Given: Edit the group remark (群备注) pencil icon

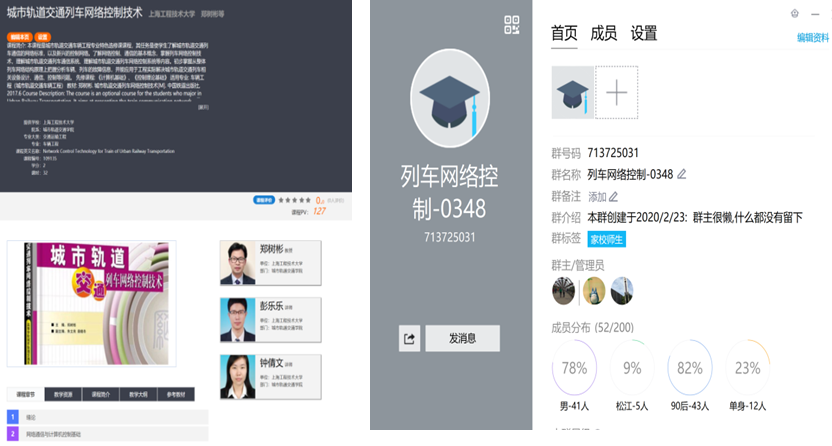Looking at the screenshot, I should click(x=614, y=196).
